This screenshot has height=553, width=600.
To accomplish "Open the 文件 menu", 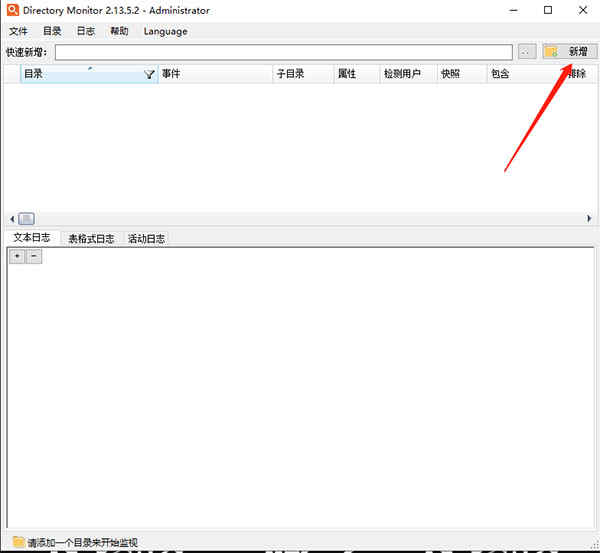I will click(x=18, y=31).
